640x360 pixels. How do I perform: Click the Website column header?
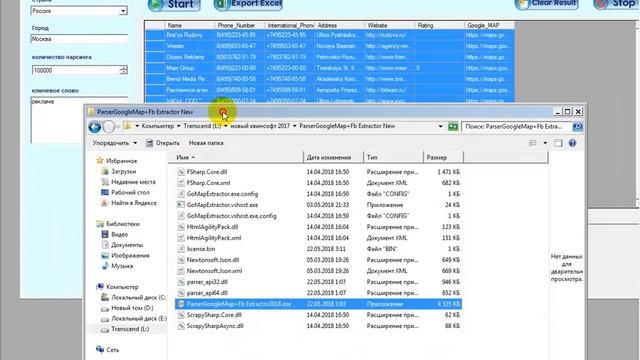[x=389, y=25]
